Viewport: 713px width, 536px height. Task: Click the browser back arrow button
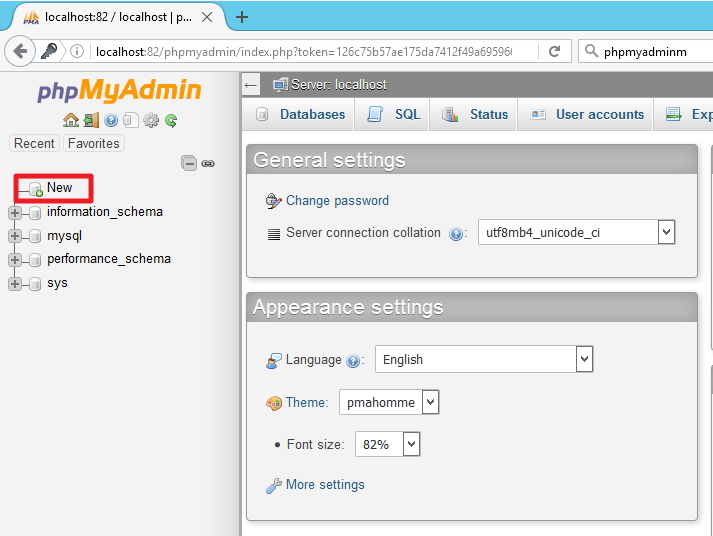pyautogui.click(x=20, y=51)
